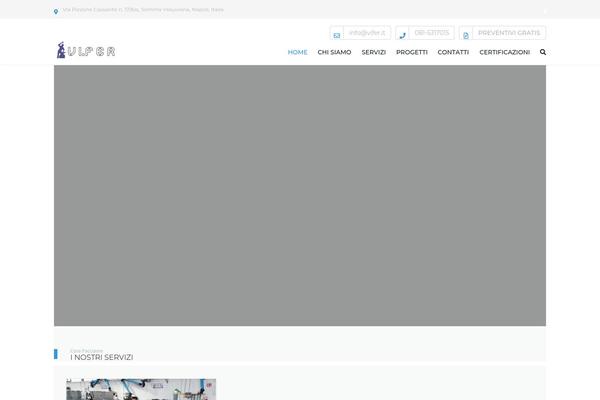Open the info@ulfer.it email link
The width and height of the screenshot is (600, 400).
point(367,33)
